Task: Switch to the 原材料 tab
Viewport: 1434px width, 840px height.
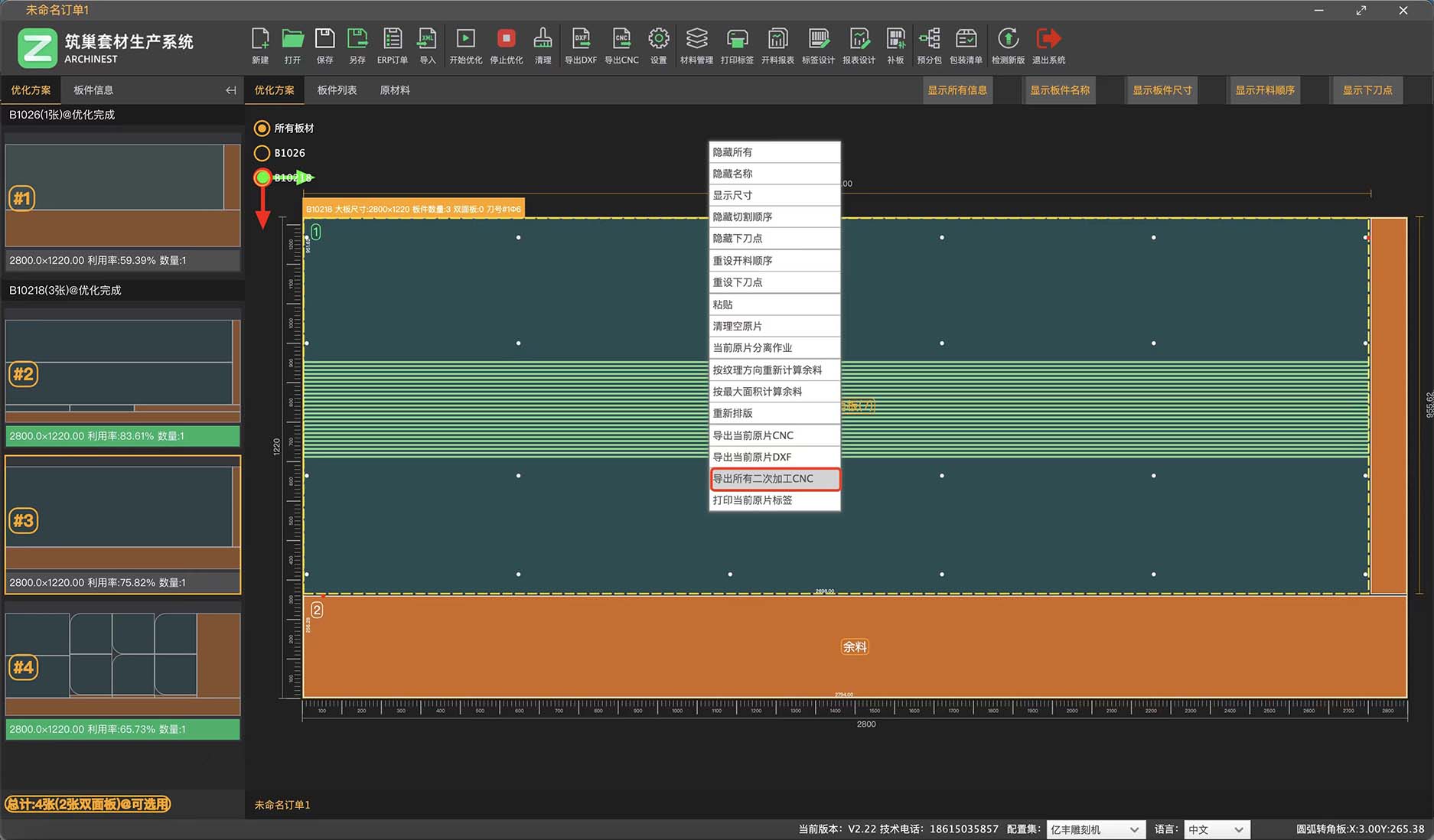Action: 395,90
